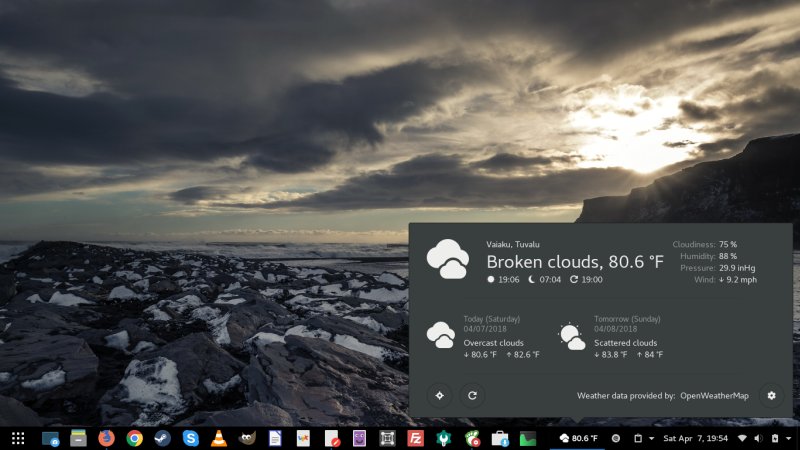Click the volume speaker icon in tray
The height and width of the screenshot is (450, 800).
pos(759,438)
